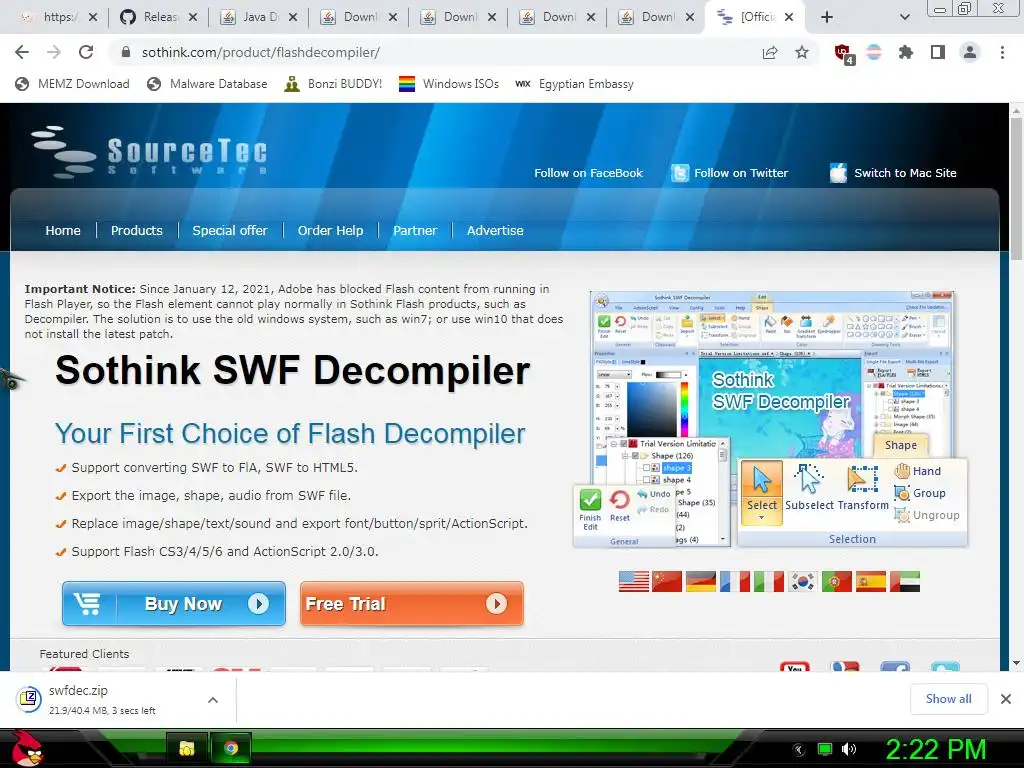Click the Twitter bird icon
The width and height of the screenshot is (1024, 768).
click(680, 173)
